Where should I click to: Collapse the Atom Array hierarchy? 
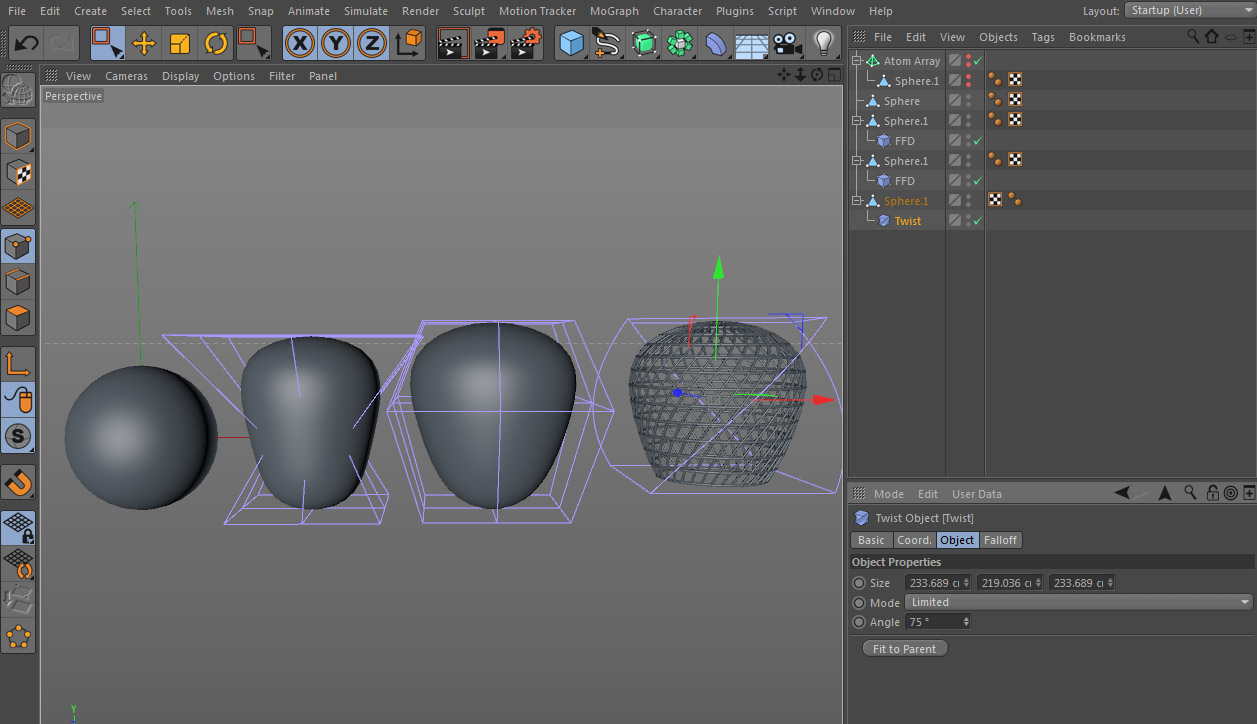[856, 61]
